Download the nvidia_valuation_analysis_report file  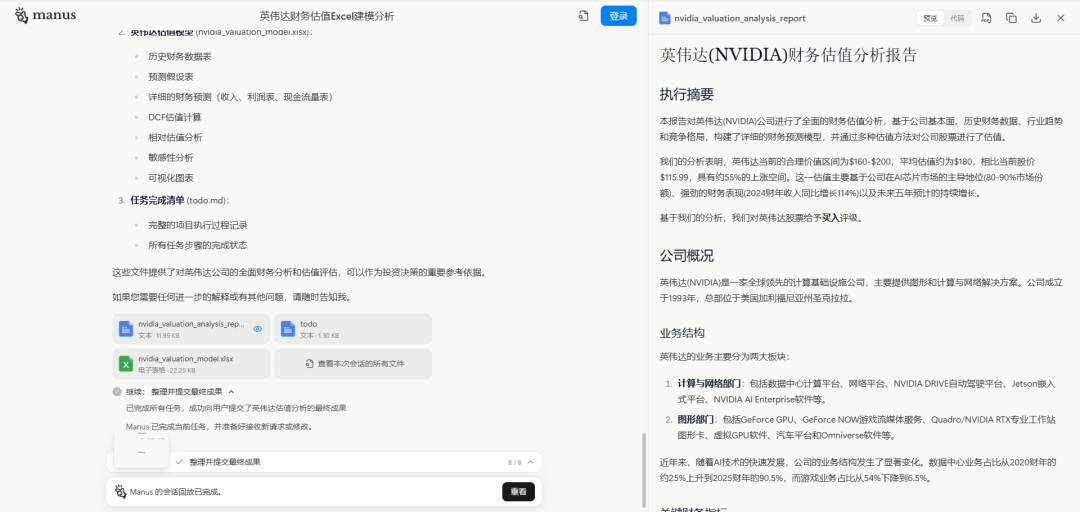(x=1036, y=18)
